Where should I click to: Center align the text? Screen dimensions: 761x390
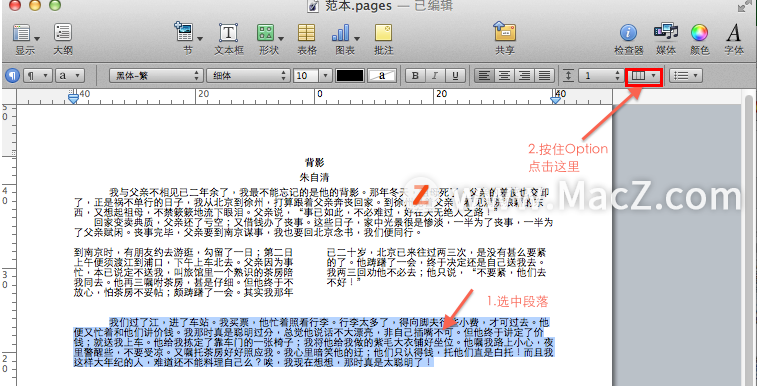[x=504, y=76]
